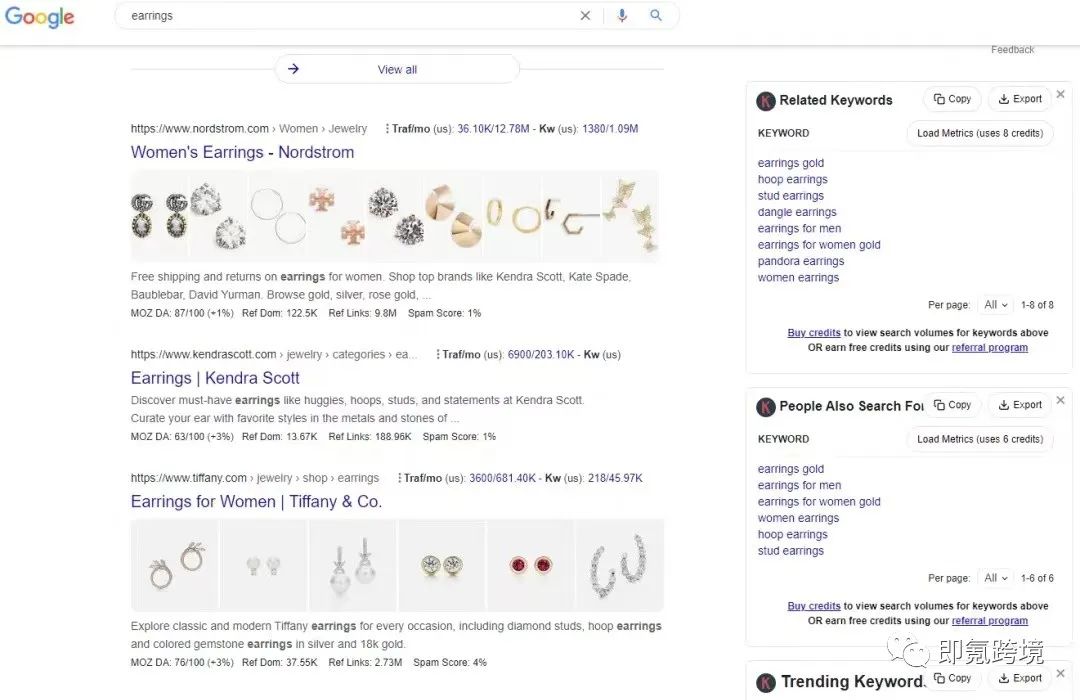Screen dimensions: 1080x700
Task: Open Earrings for Women | Tiffany & Co. result
Action: pyautogui.click(x=256, y=502)
